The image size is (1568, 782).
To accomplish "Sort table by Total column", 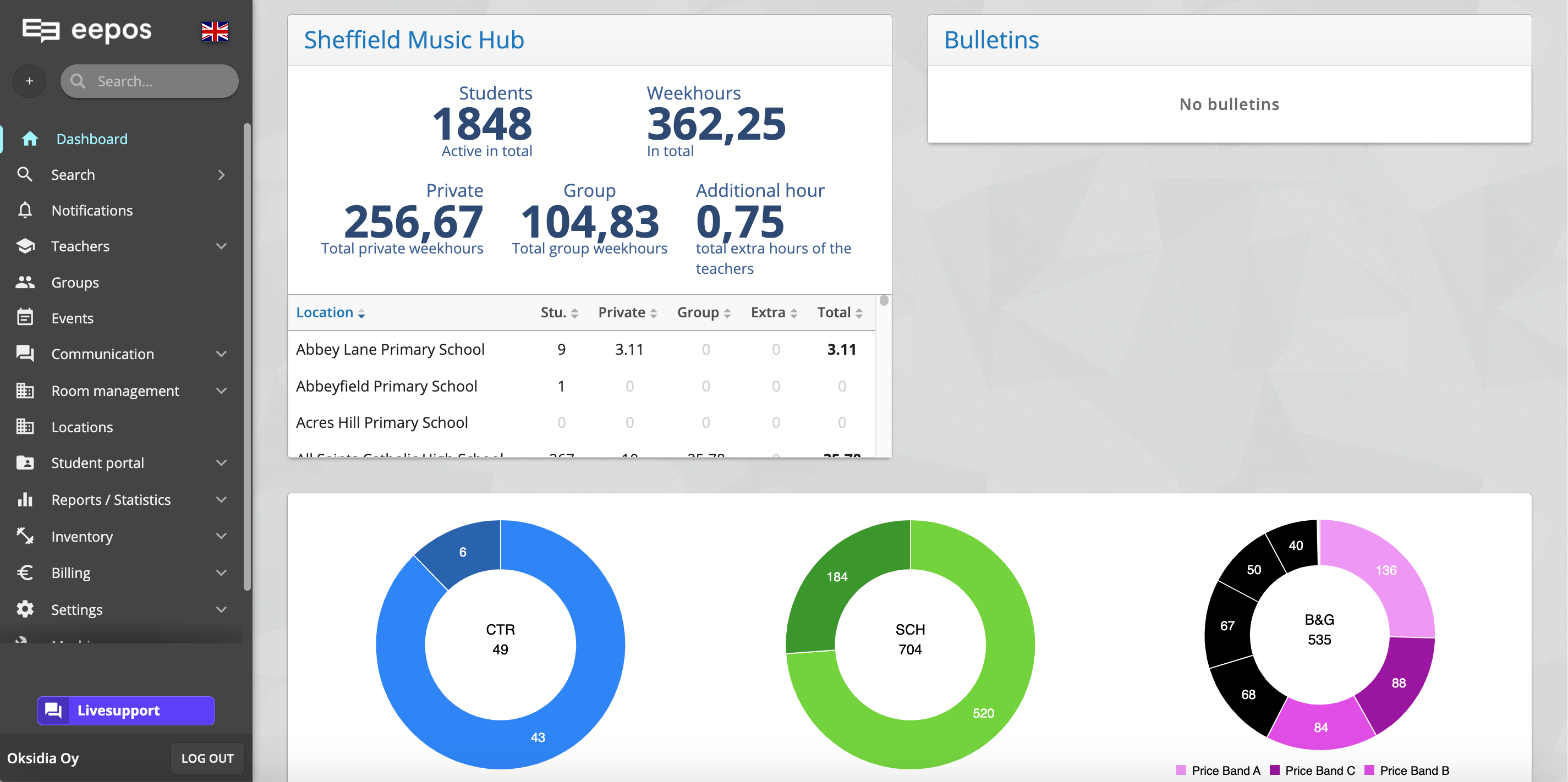I will click(840, 313).
